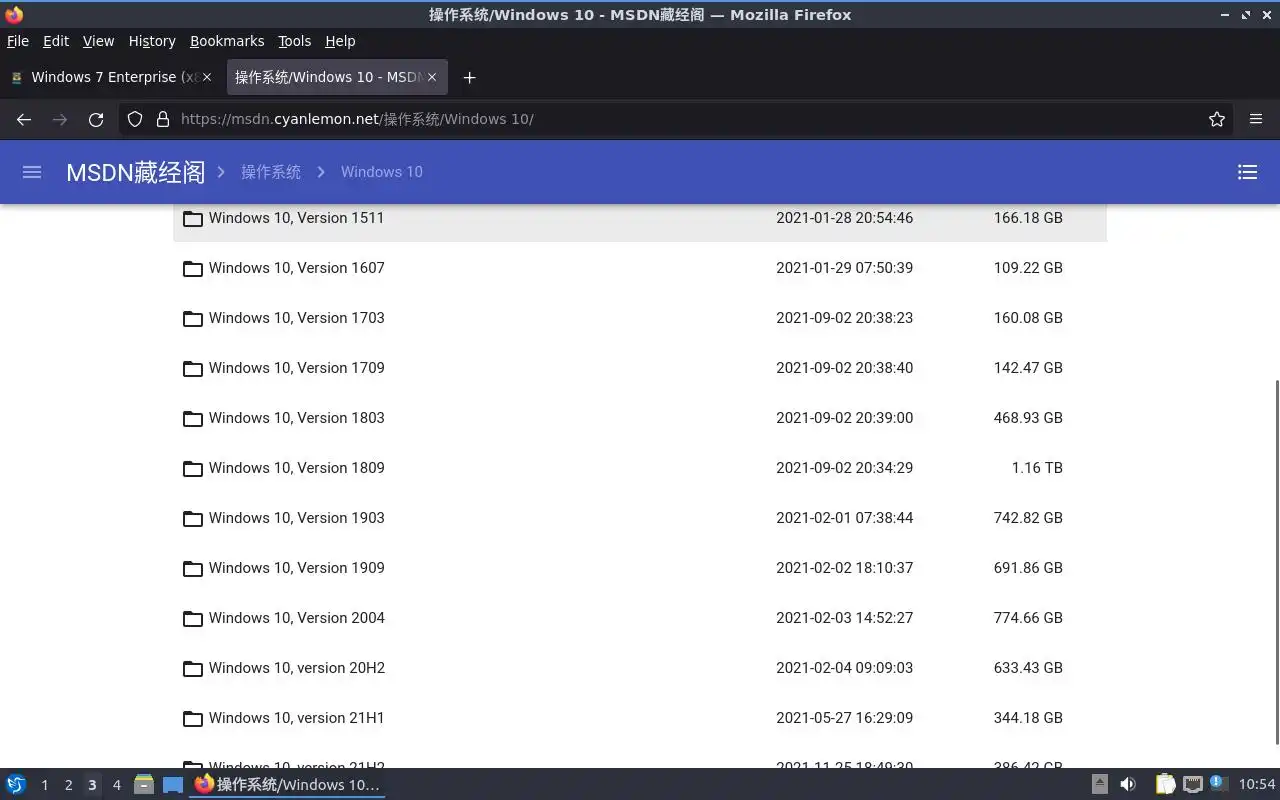Open Windows 10, version 21H1 folder
The image size is (1280, 800).
pos(296,718)
